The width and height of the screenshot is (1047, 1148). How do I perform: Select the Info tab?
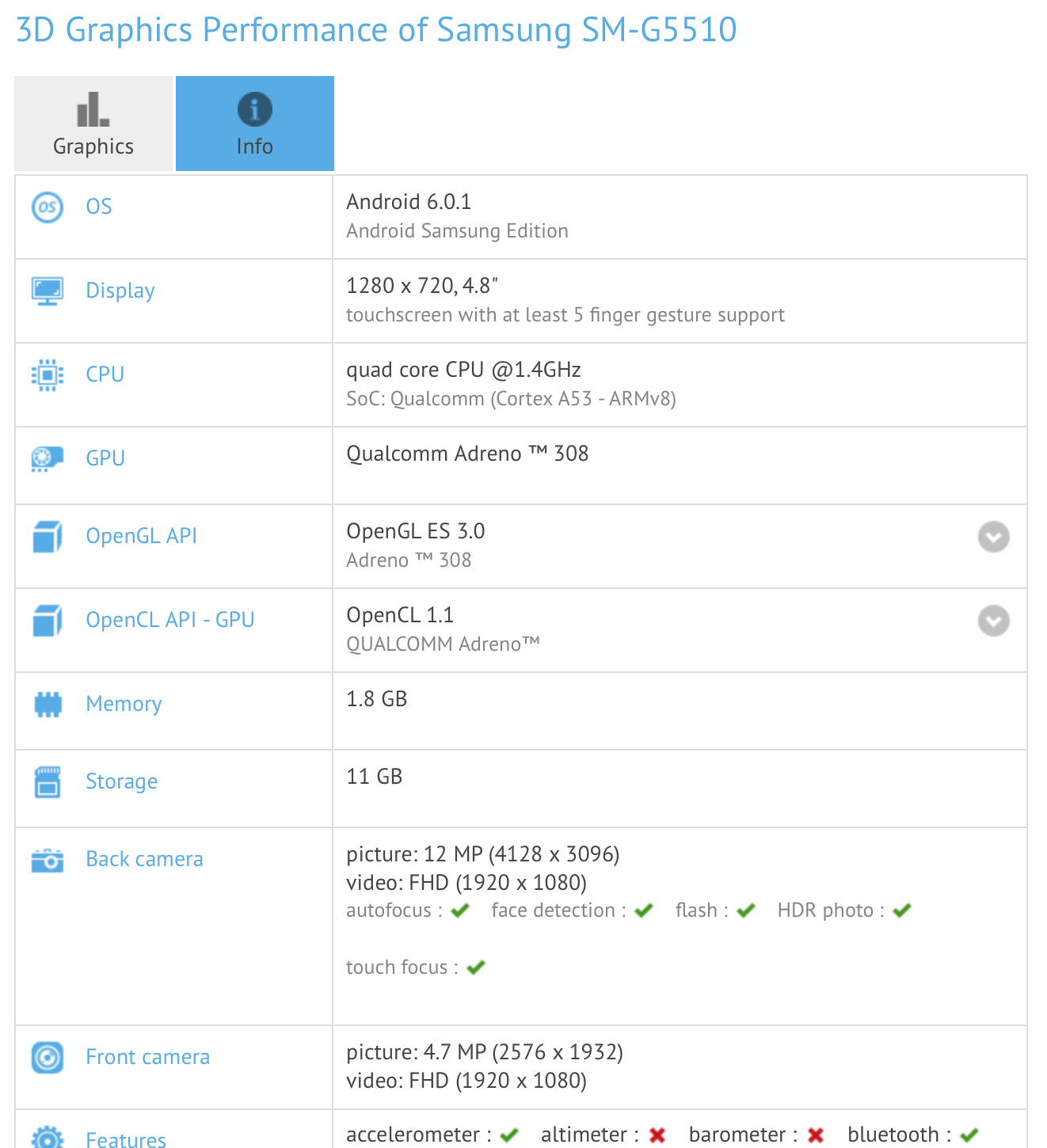[x=254, y=124]
